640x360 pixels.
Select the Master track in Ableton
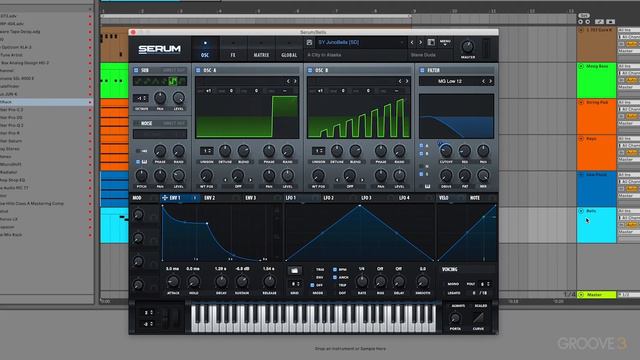tap(595, 295)
